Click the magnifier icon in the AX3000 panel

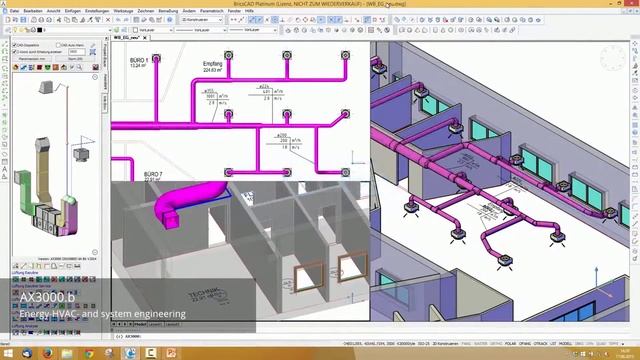point(80,67)
